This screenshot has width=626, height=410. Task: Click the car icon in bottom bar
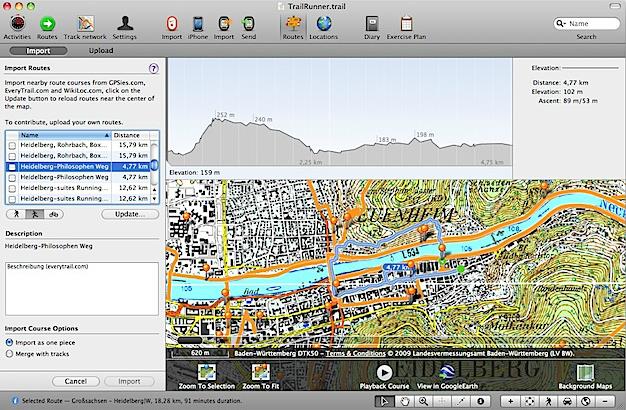pyautogui.click(x=567, y=401)
